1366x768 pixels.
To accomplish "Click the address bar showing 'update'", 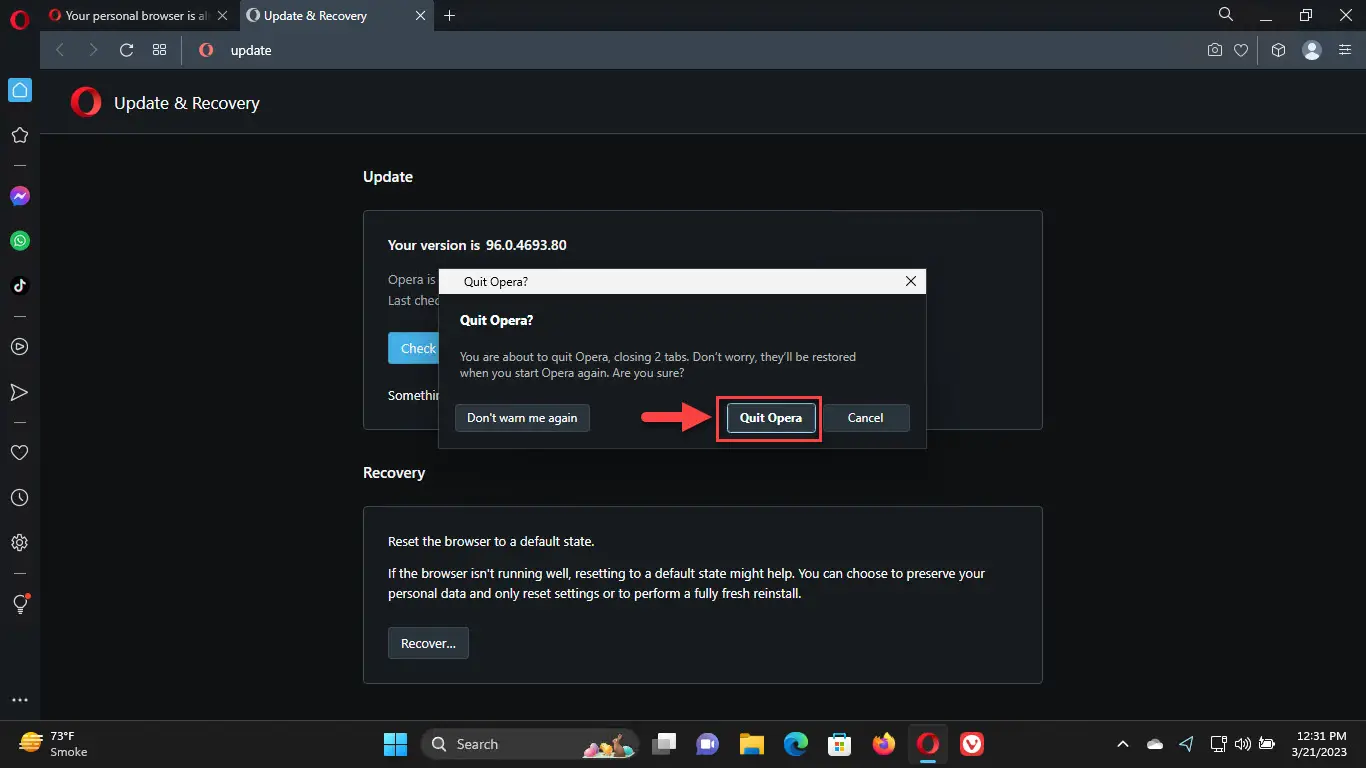I will point(690,50).
